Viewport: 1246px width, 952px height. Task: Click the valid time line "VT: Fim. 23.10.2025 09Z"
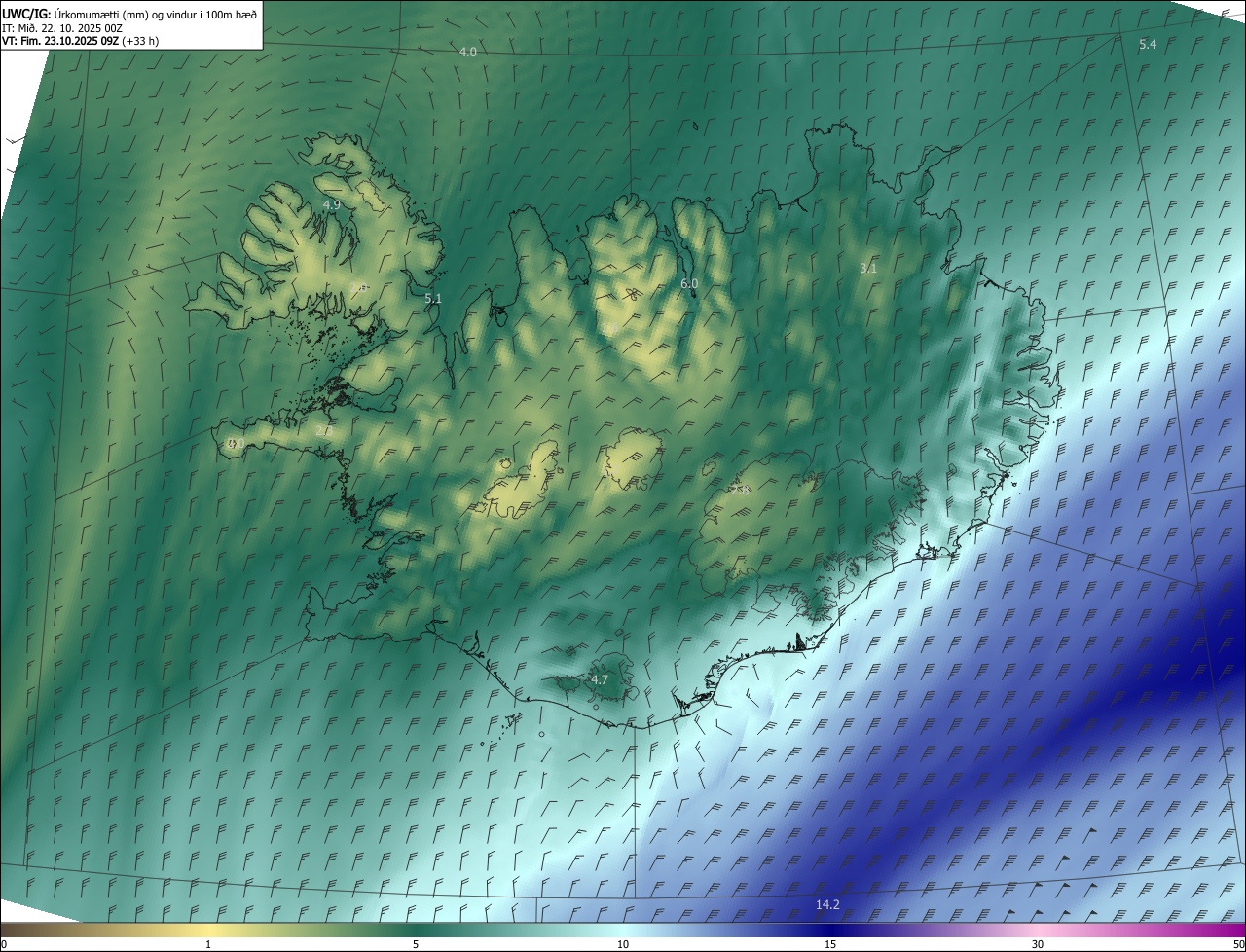(x=58, y=41)
